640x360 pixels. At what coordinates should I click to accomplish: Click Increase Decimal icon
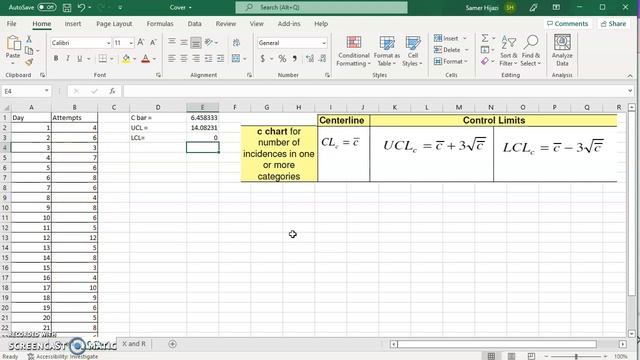click(x=310, y=59)
